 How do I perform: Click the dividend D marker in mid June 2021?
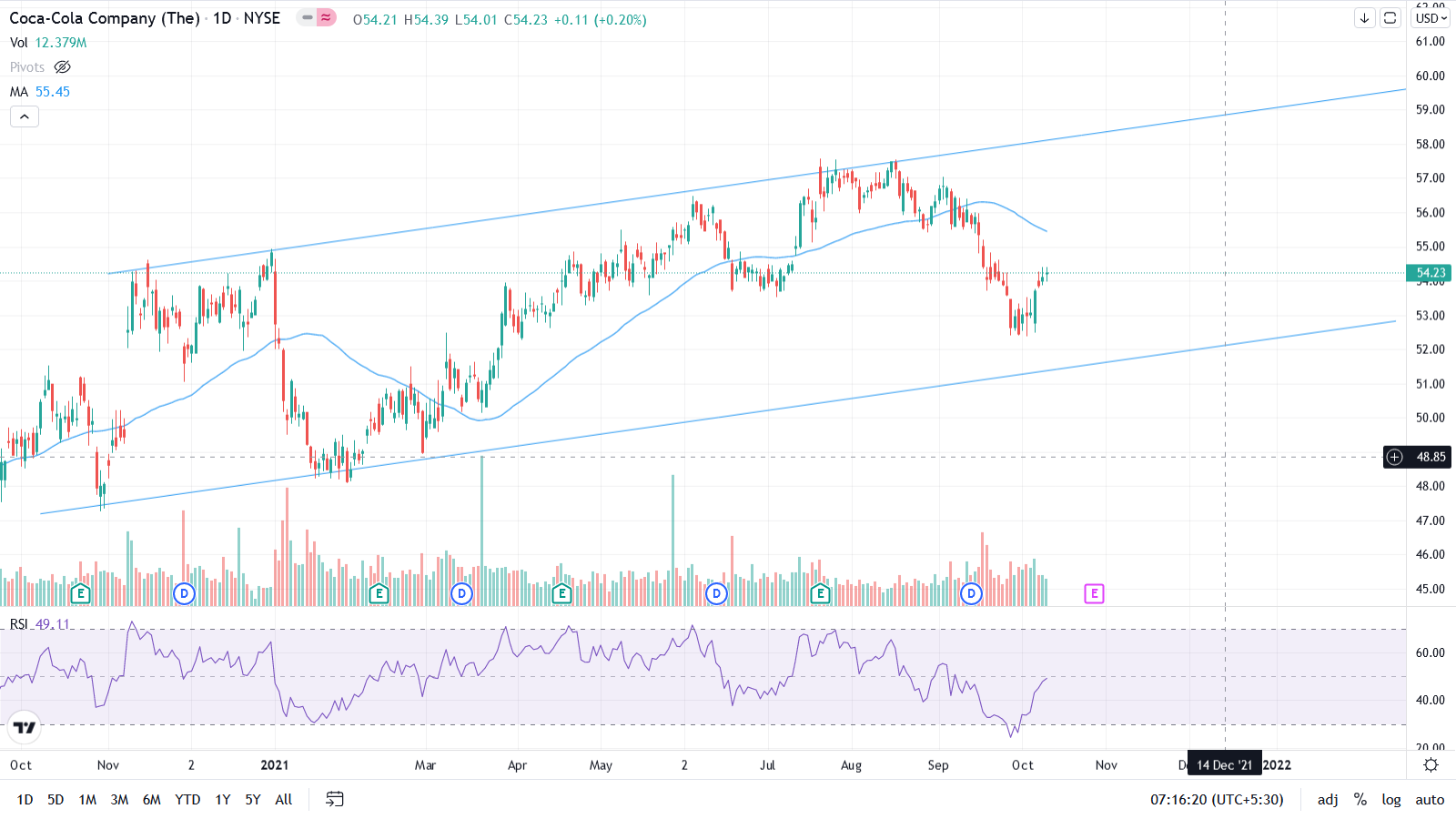716,594
